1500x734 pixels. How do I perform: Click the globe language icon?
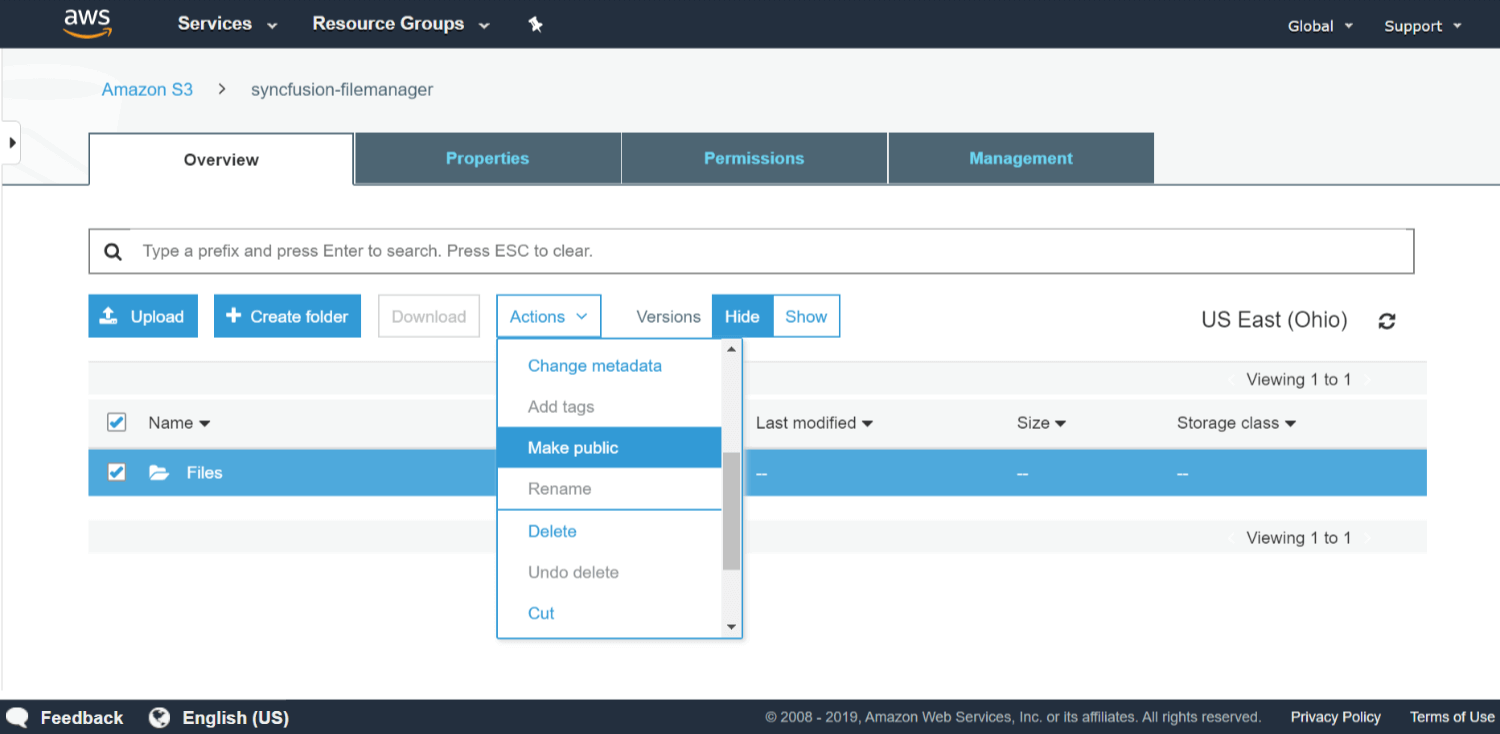[x=159, y=717]
